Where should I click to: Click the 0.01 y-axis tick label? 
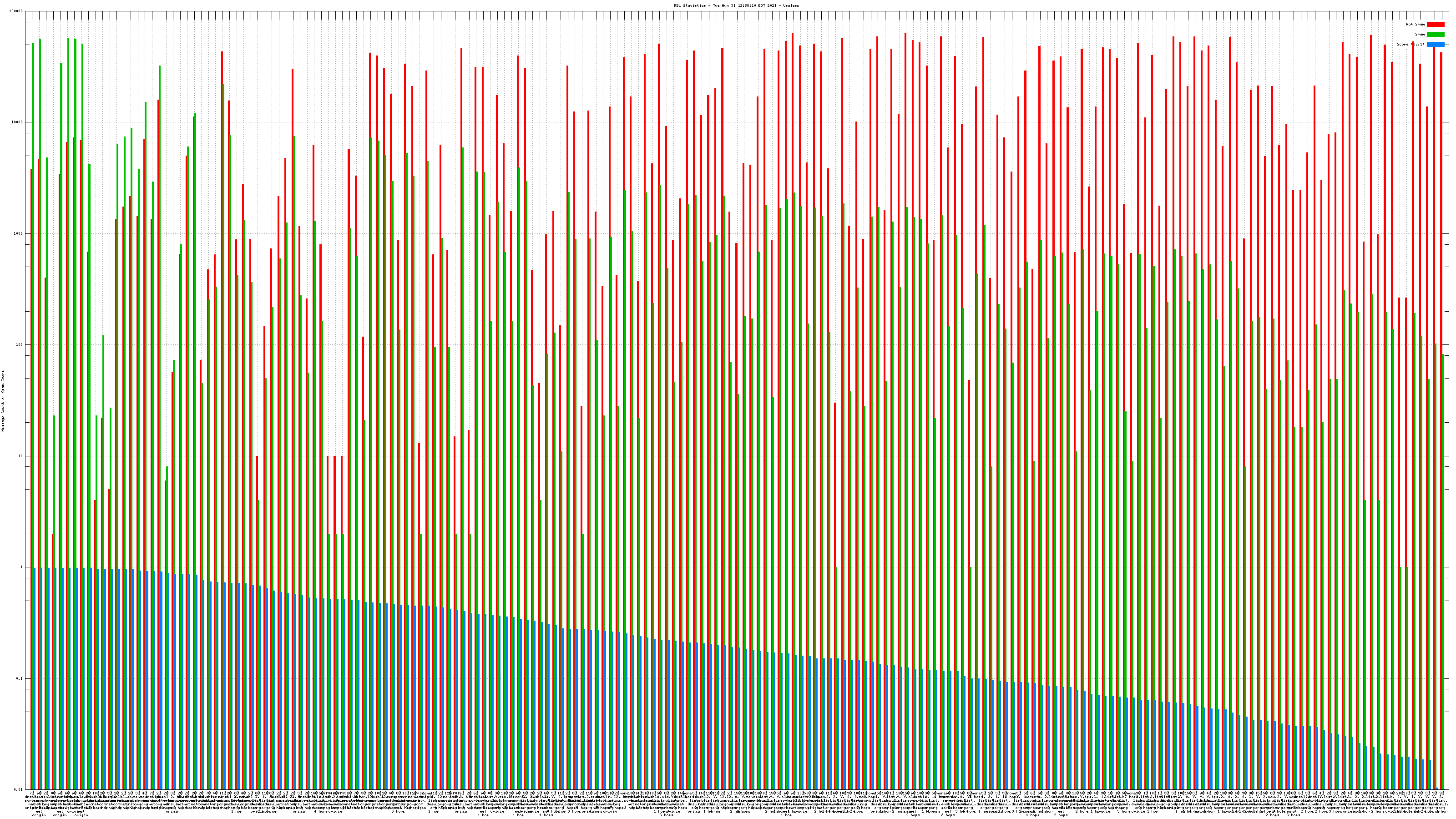coord(19,789)
